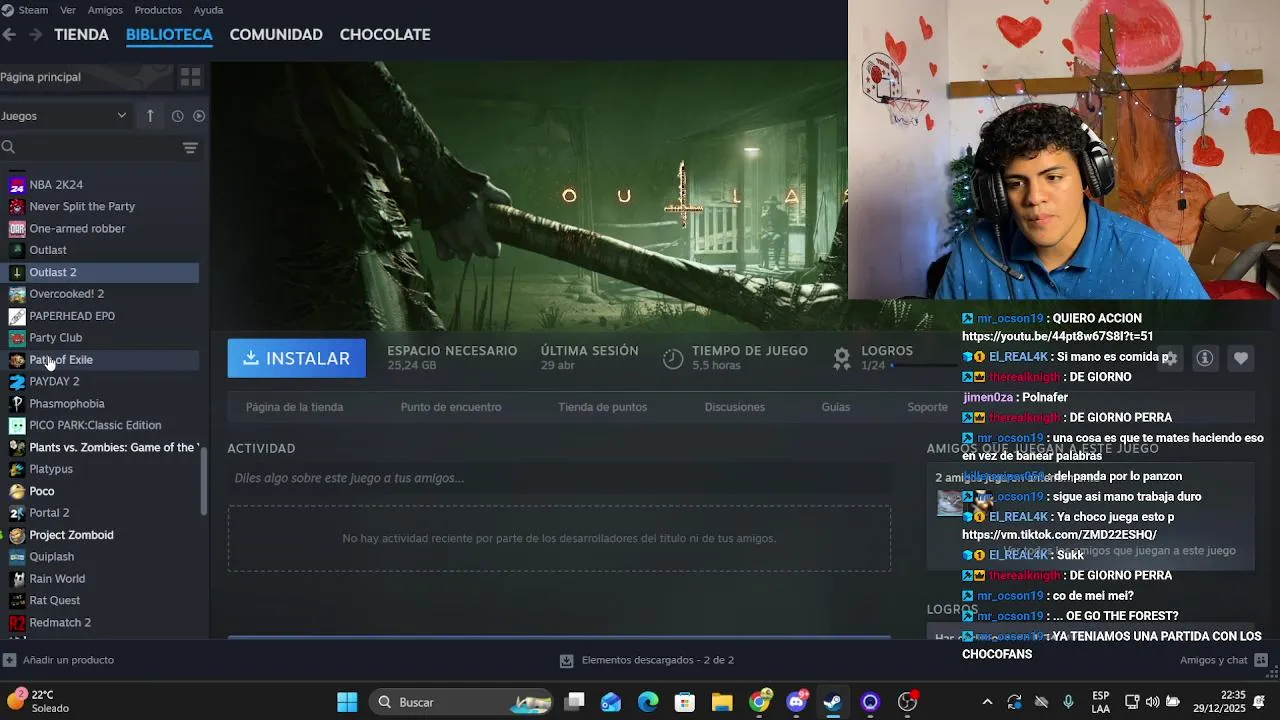Open the COMUNIDAD tab
1280x720 pixels.
click(276, 34)
